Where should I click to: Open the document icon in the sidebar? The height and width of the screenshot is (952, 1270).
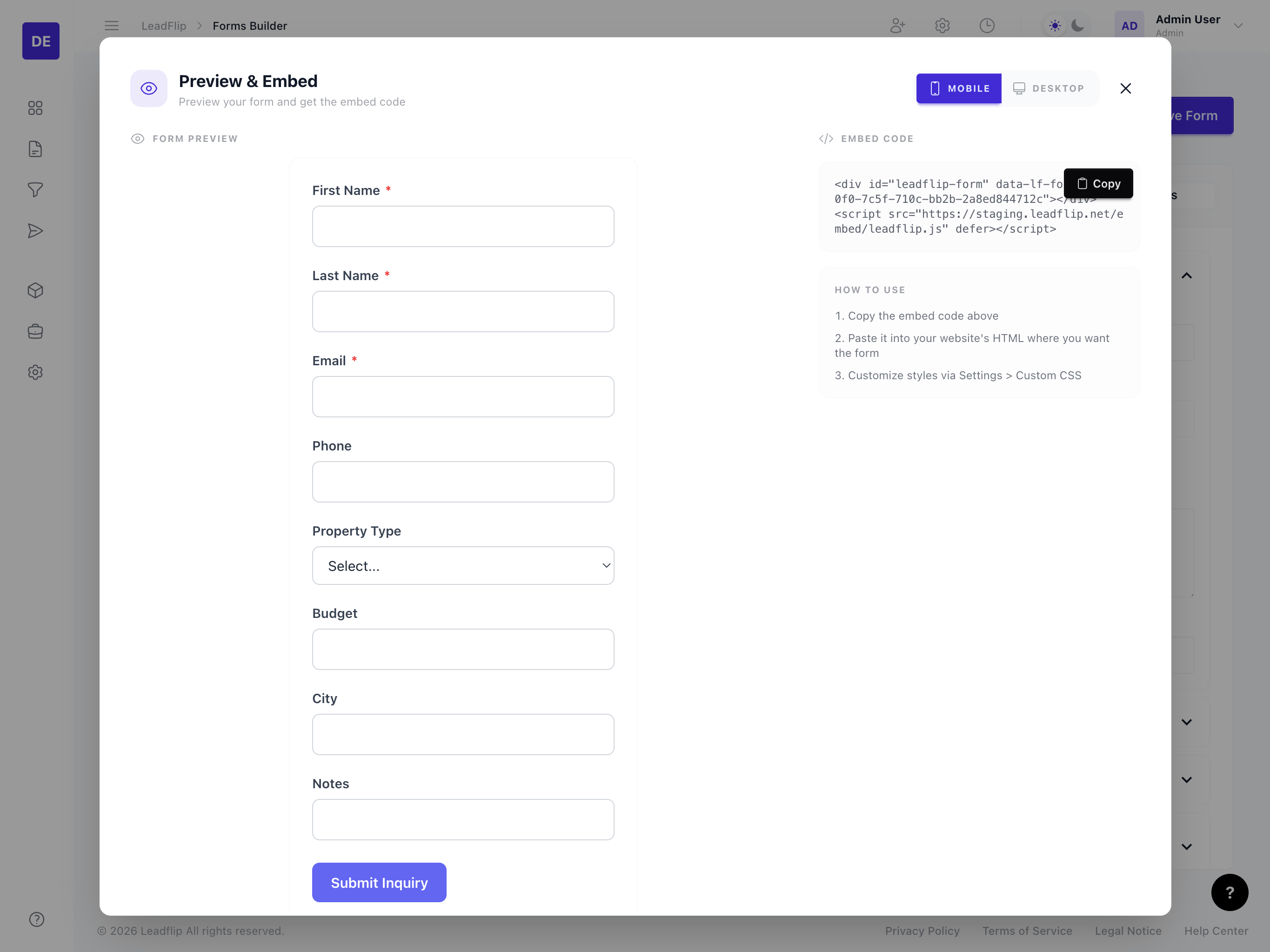[35, 149]
